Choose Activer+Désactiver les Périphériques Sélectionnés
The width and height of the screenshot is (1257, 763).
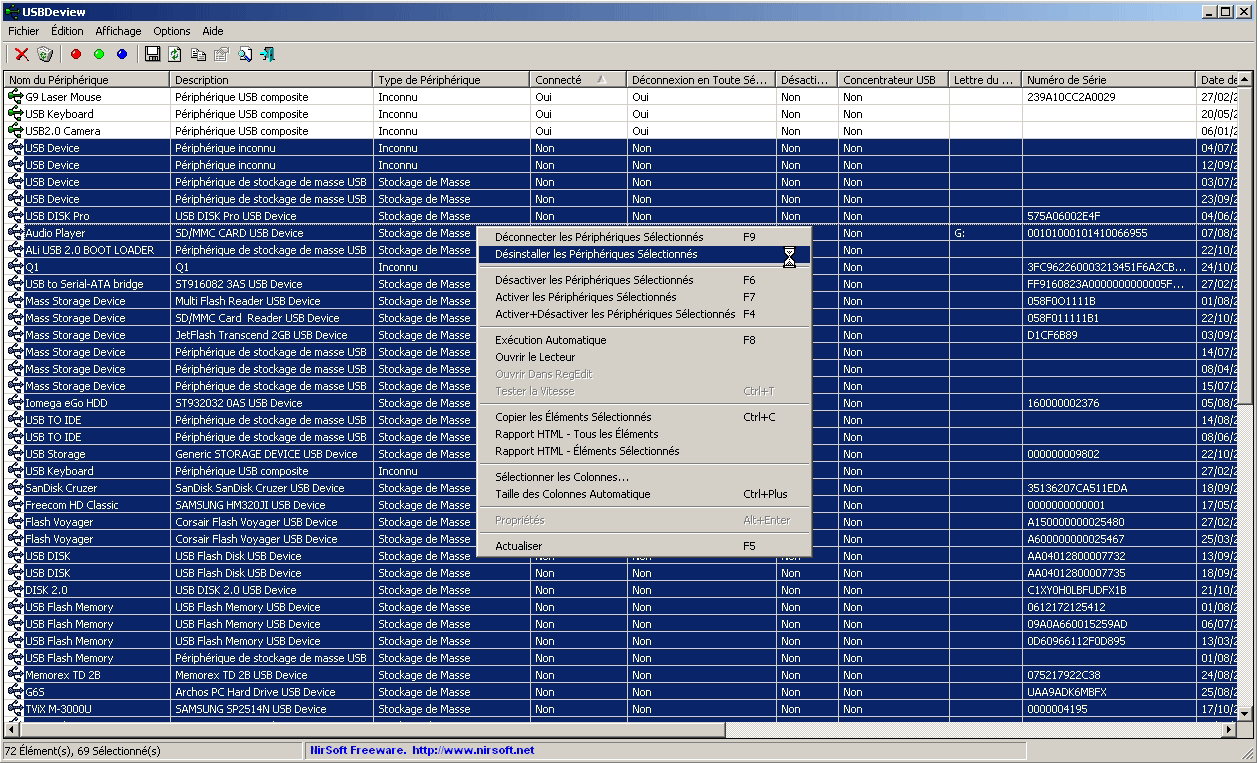tap(644, 315)
